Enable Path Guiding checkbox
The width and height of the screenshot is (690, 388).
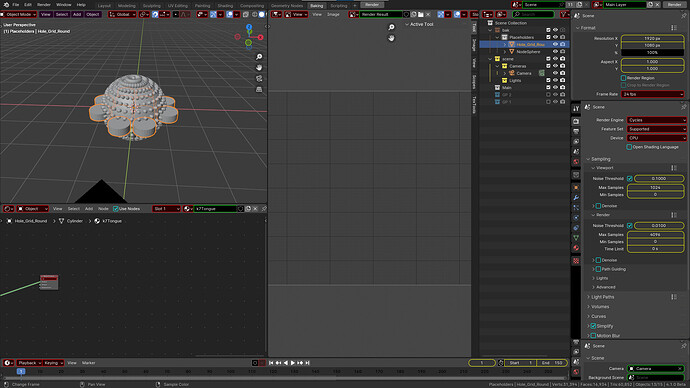(598, 269)
